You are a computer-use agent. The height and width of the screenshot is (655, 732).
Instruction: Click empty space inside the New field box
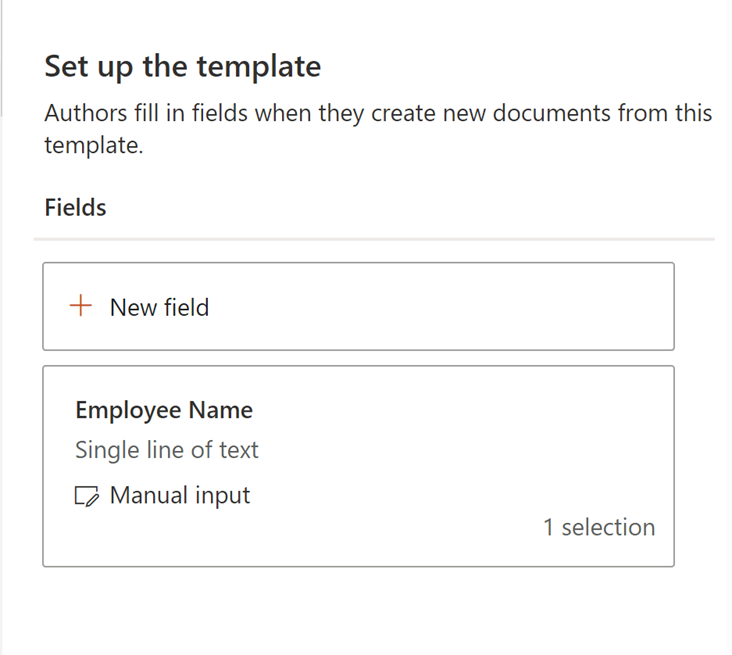tap(450, 306)
